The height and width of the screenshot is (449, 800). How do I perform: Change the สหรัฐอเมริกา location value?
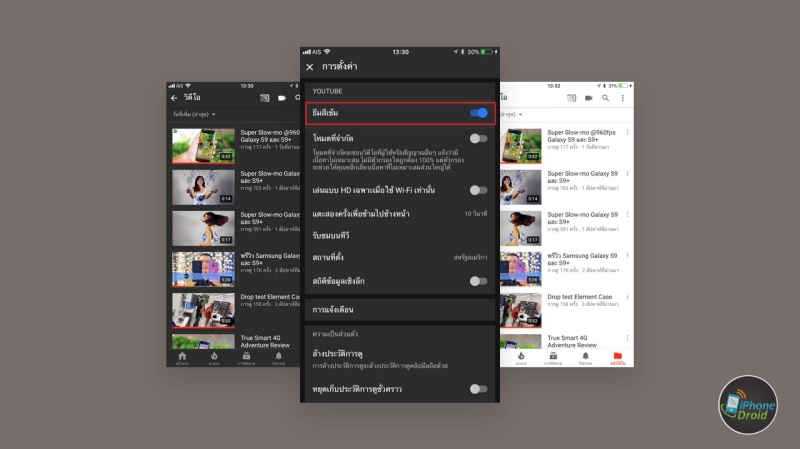(x=470, y=258)
